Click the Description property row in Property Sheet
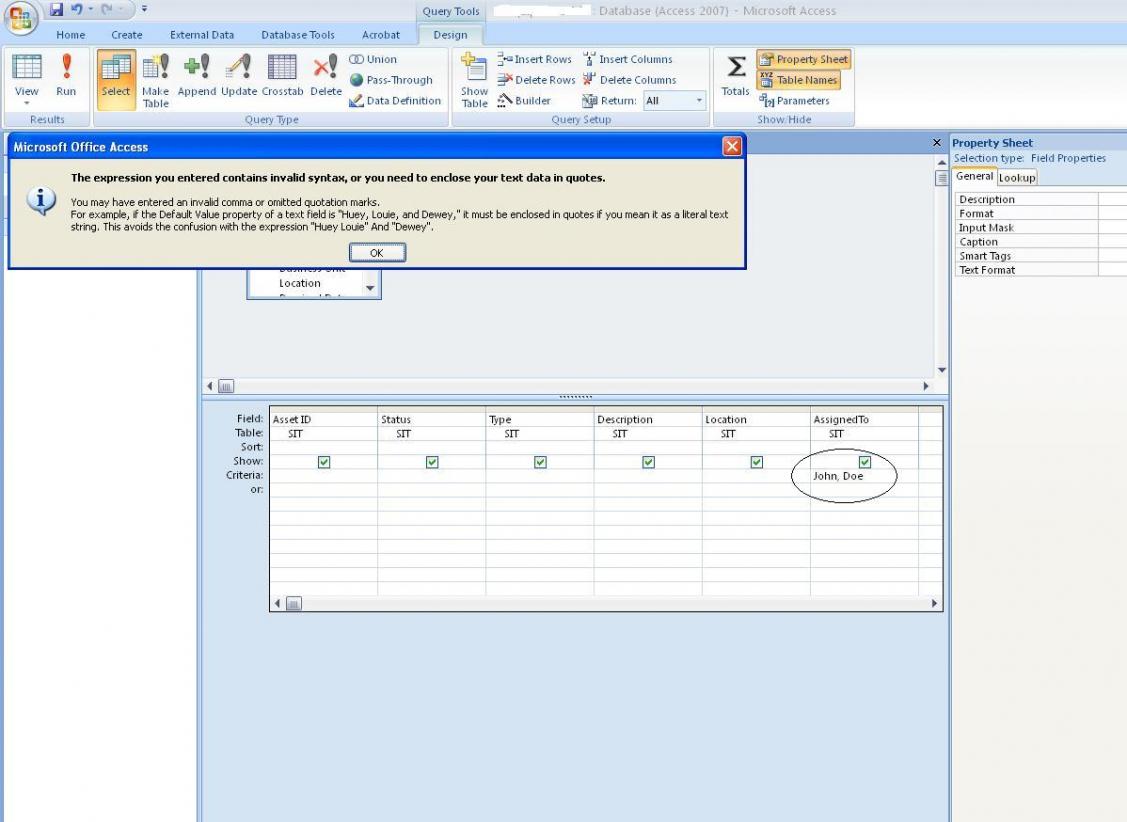 click(x=1040, y=199)
